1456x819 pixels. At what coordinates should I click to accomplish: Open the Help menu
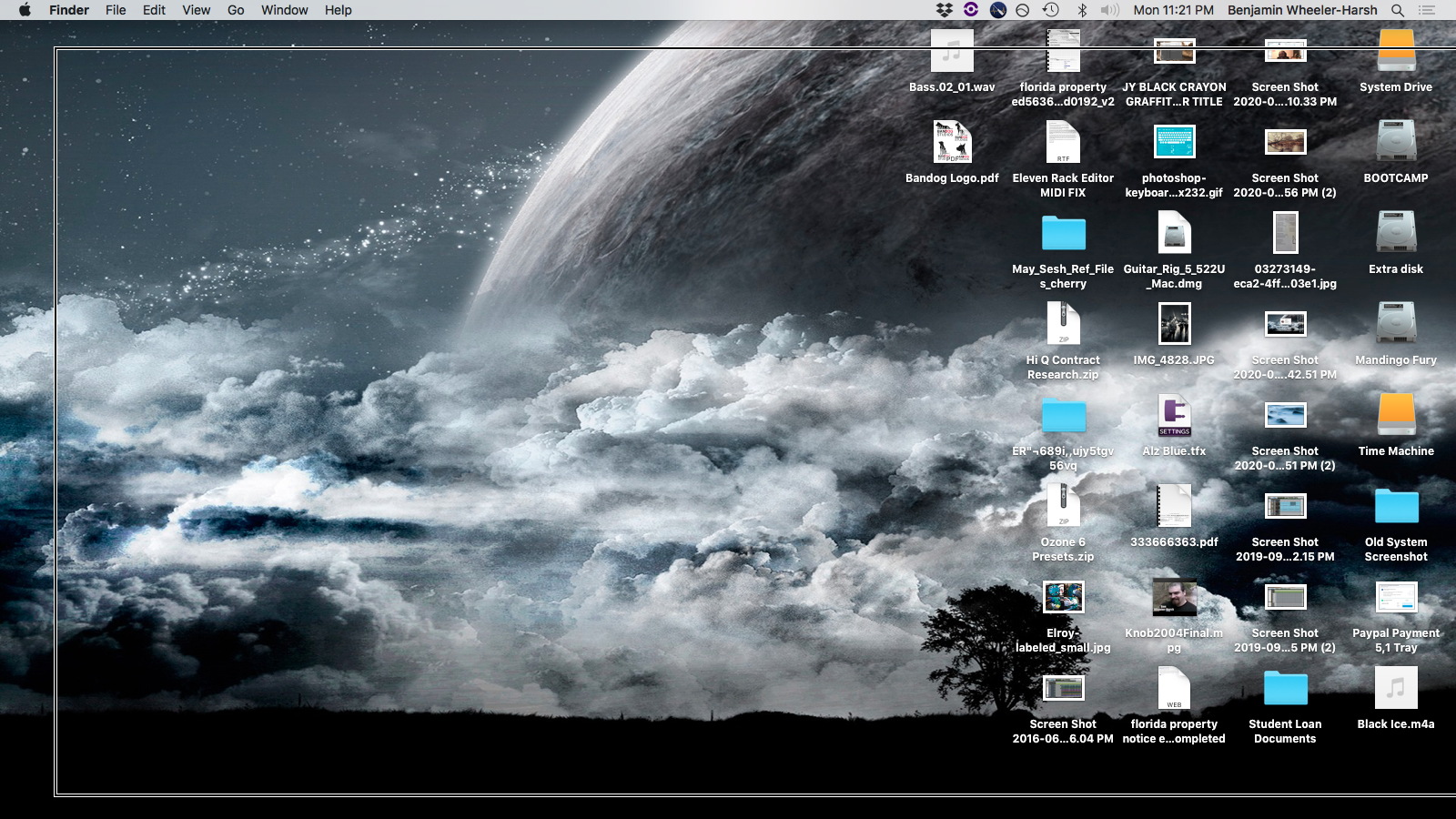(x=339, y=10)
